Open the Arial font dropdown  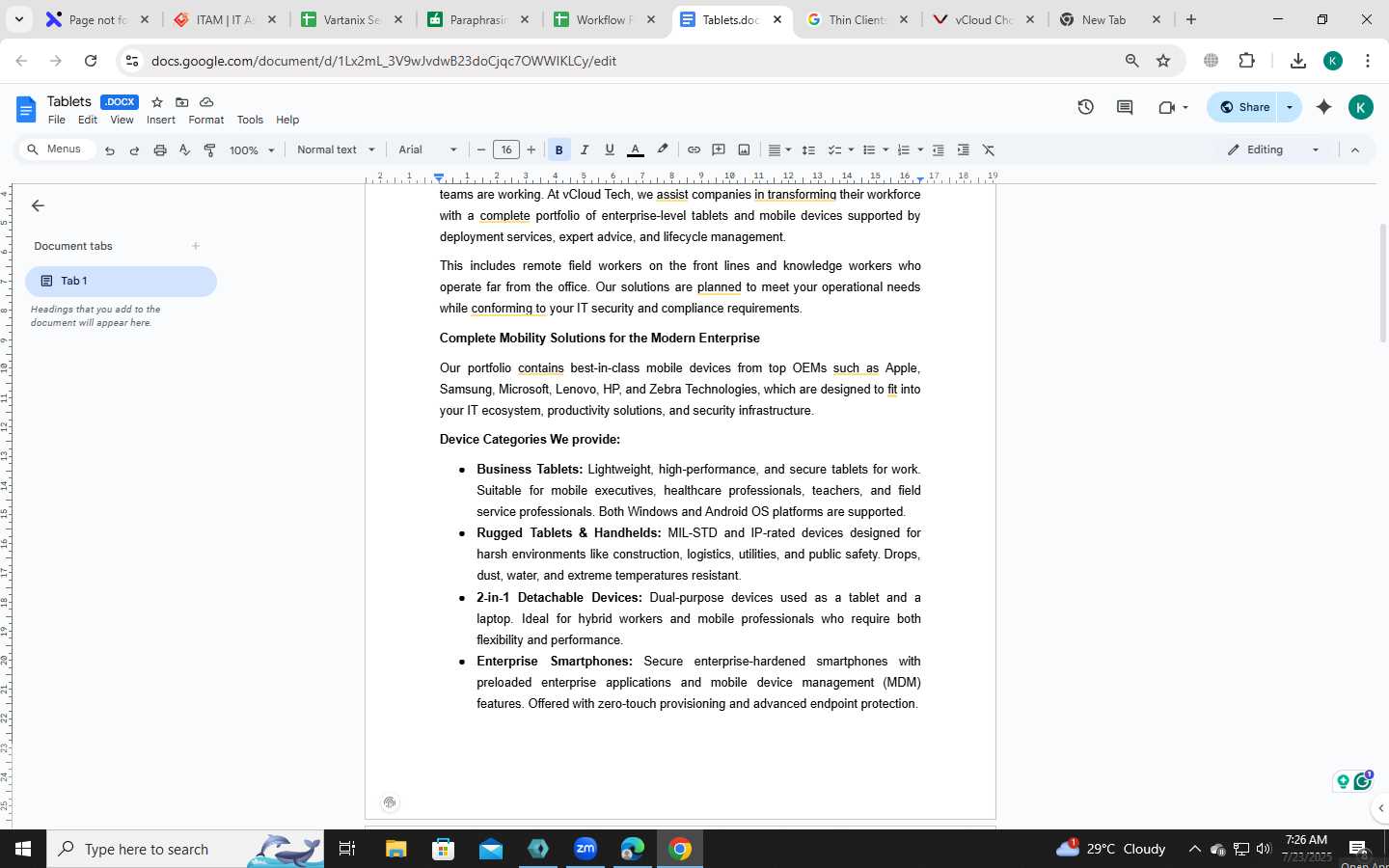point(428,150)
